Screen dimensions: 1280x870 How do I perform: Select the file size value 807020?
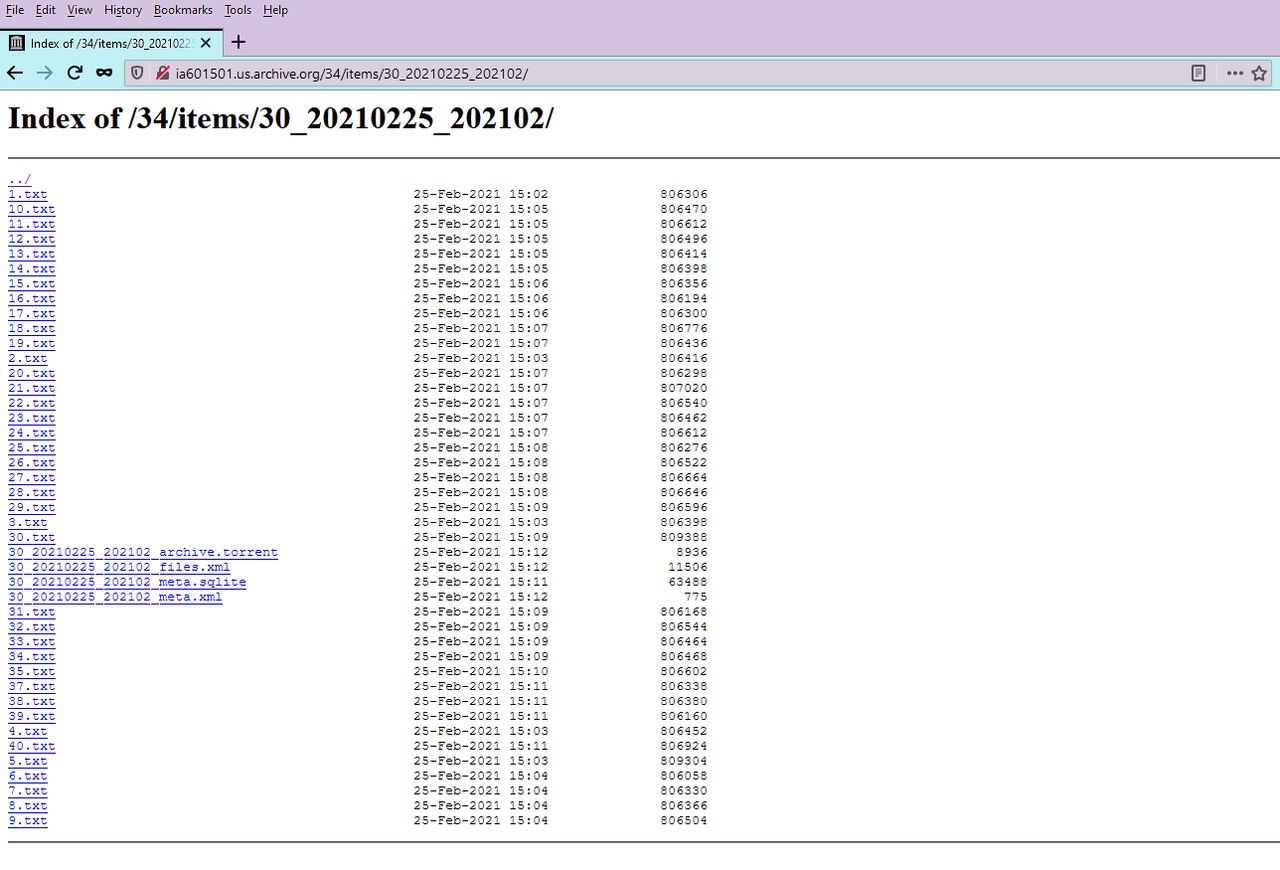click(x=684, y=388)
